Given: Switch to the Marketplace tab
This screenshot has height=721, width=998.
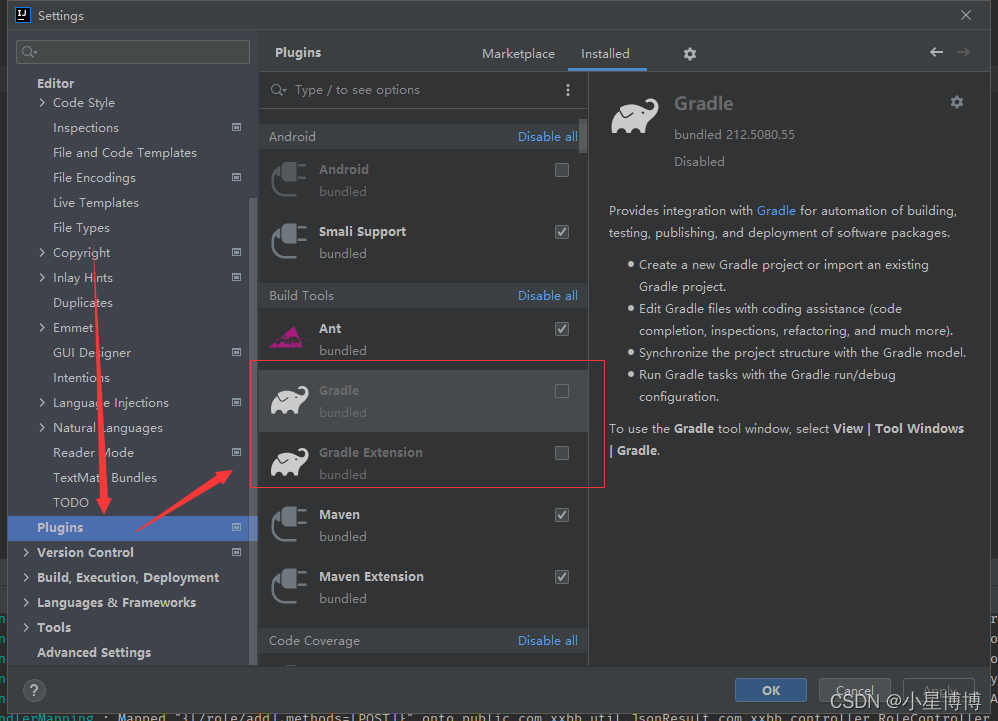Looking at the screenshot, I should coord(518,54).
